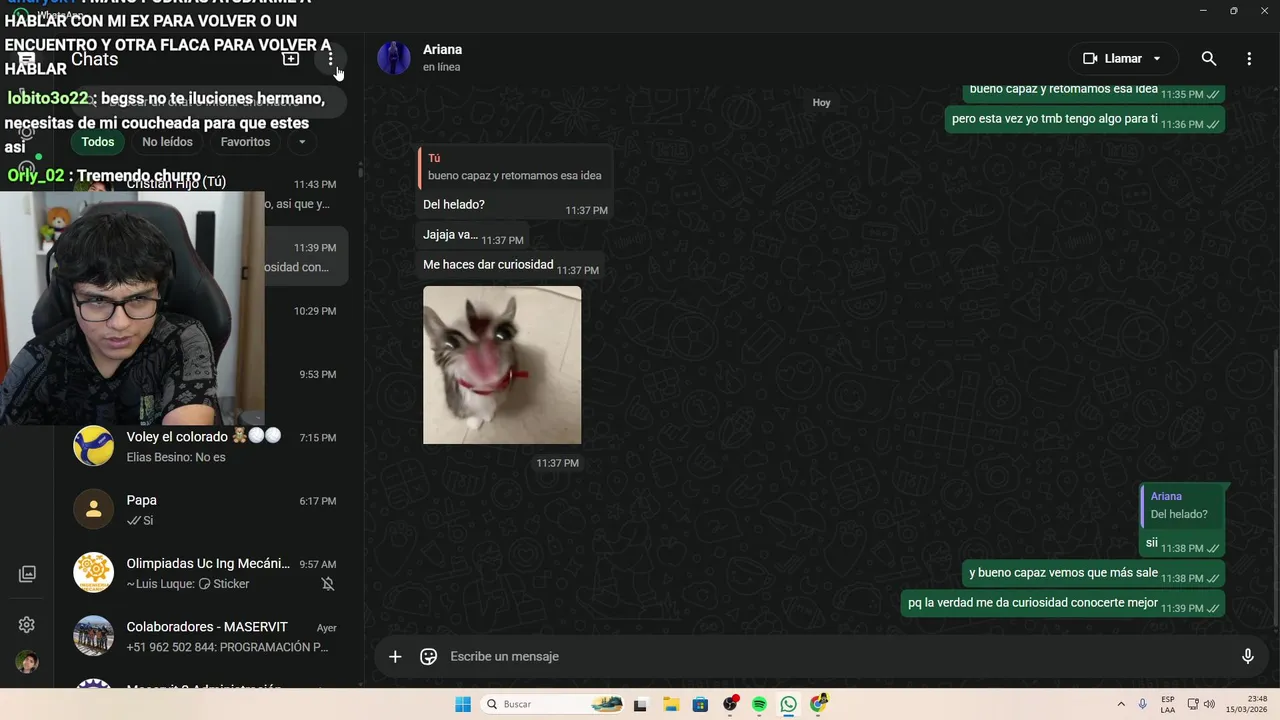Select the Todos filter tab
Viewport: 1280px width, 720px height.
pyautogui.click(x=98, y=142)
